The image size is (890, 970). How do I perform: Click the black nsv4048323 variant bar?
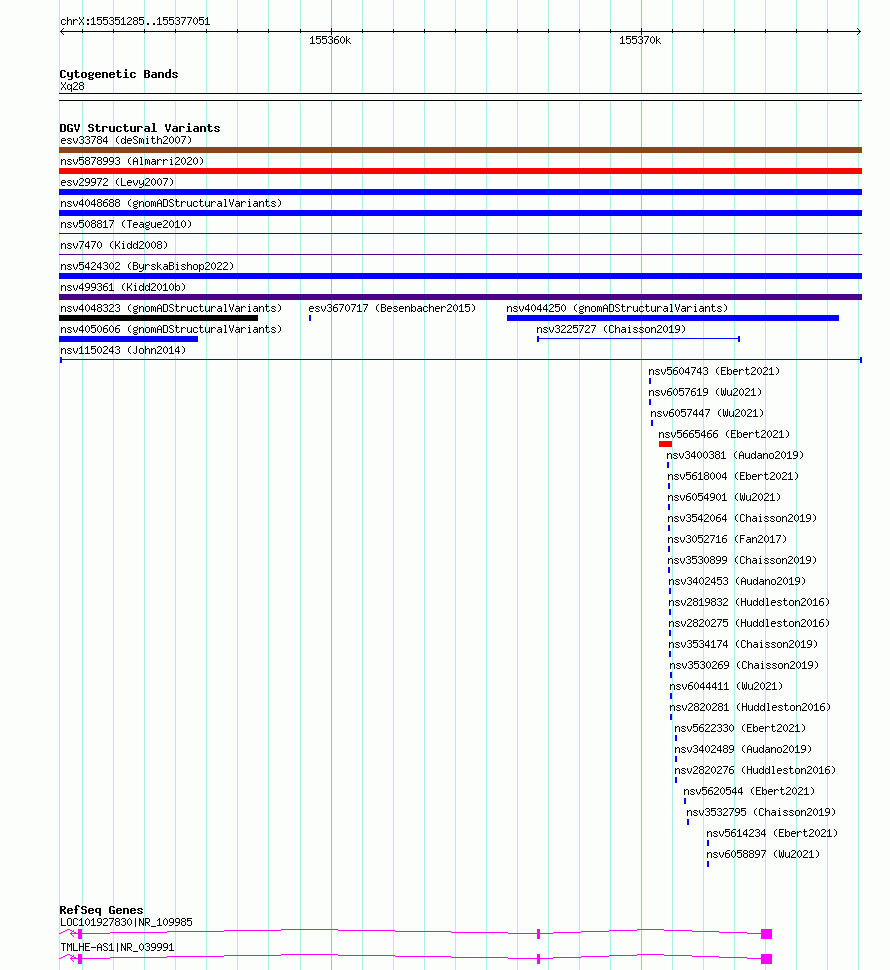point(158,318)
